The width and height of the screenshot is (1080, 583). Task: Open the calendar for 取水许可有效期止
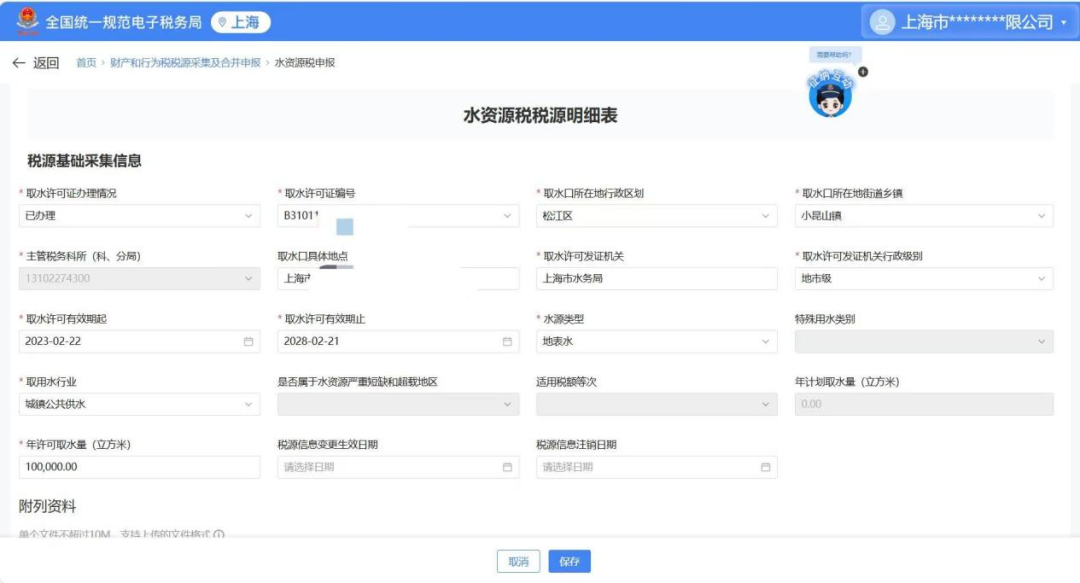(507, 341)
